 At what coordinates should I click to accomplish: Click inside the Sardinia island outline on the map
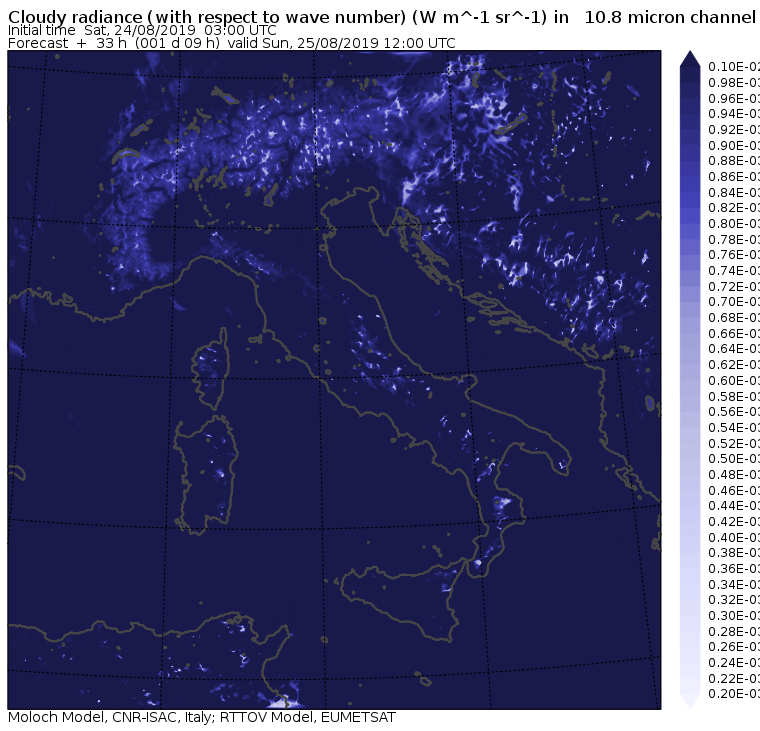click(x=206, y=477)
